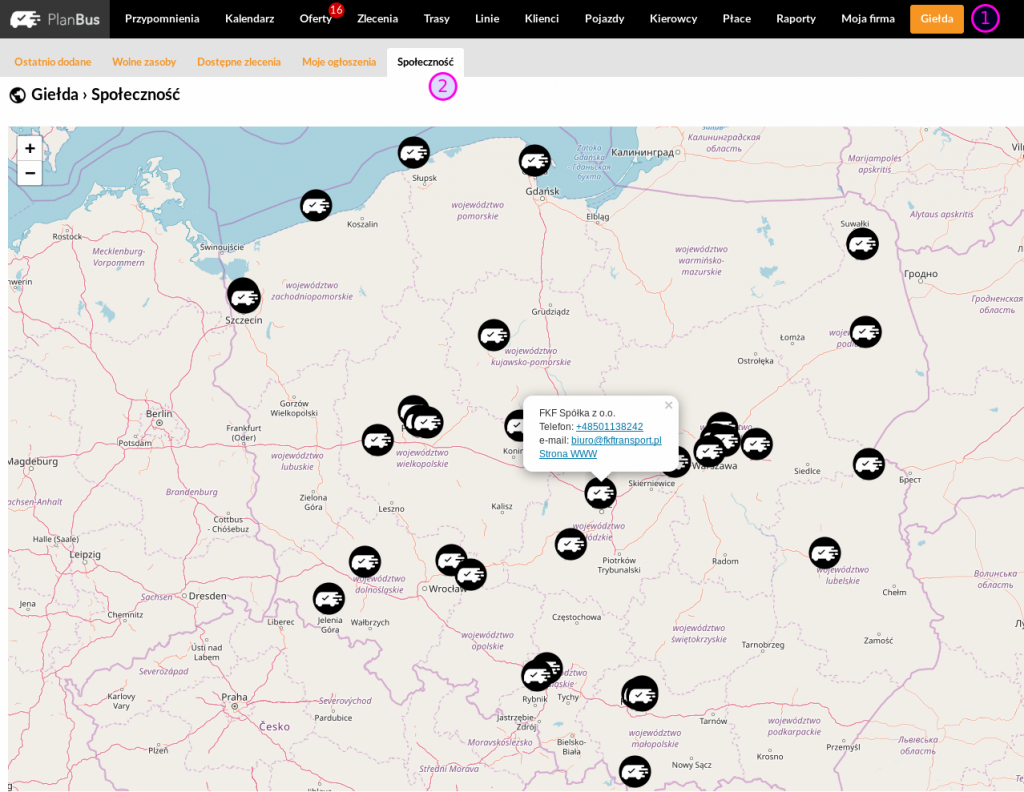Select the bus marker in lubelskie

(825, 553)
